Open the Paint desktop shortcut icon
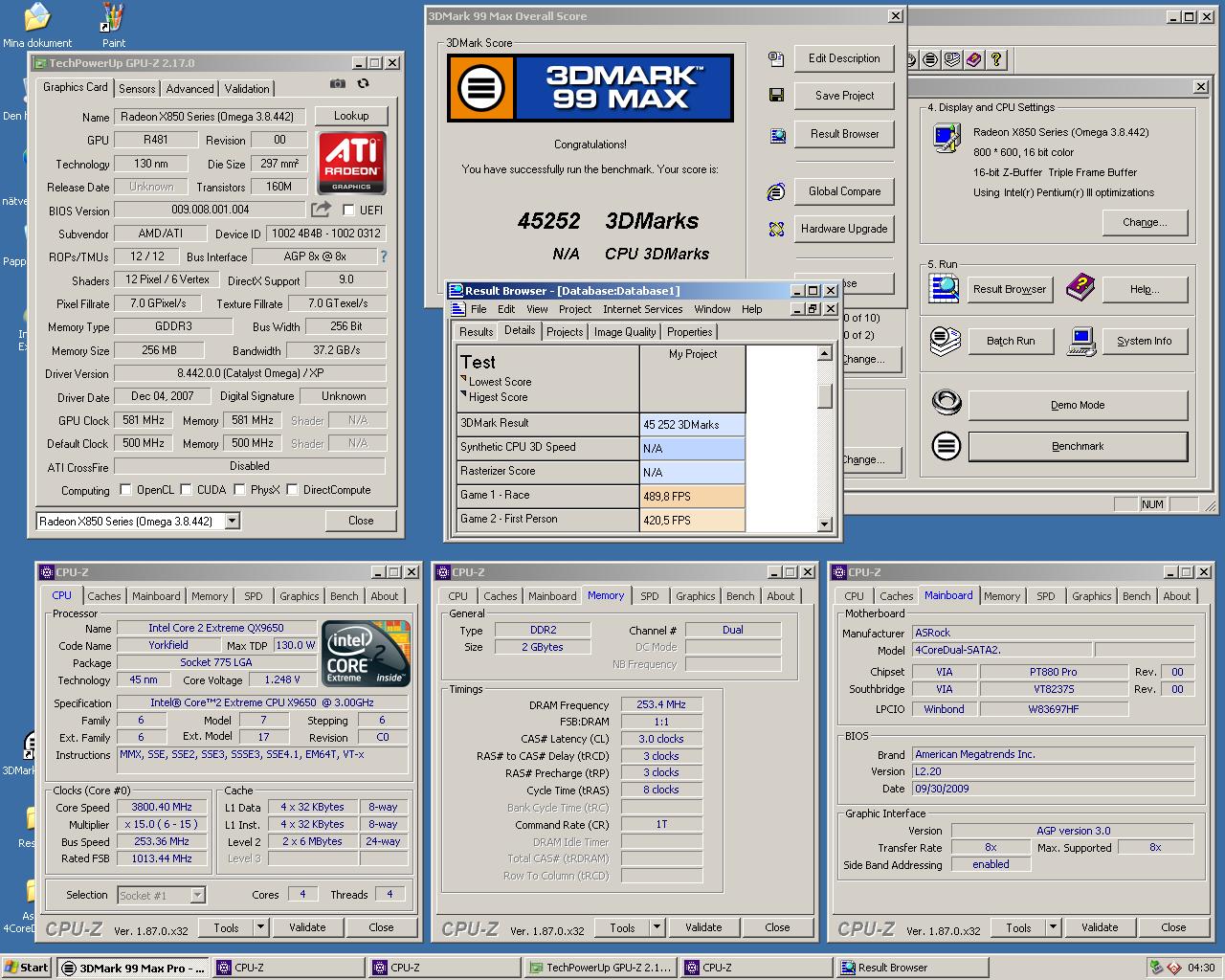 [x=113, y=25]
